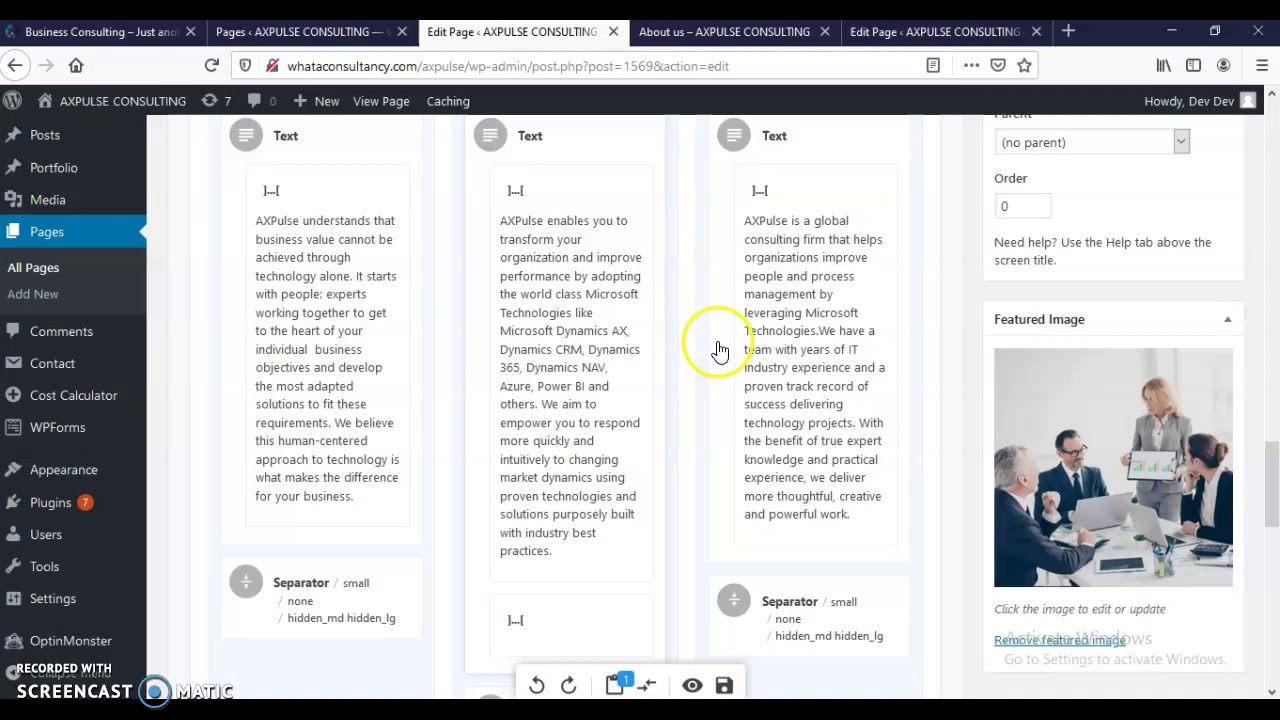Image resolution: width=1280 pixels, height=720 pixels.
Task: Click the collapse arrows builder icon
Action: (647, 685)
